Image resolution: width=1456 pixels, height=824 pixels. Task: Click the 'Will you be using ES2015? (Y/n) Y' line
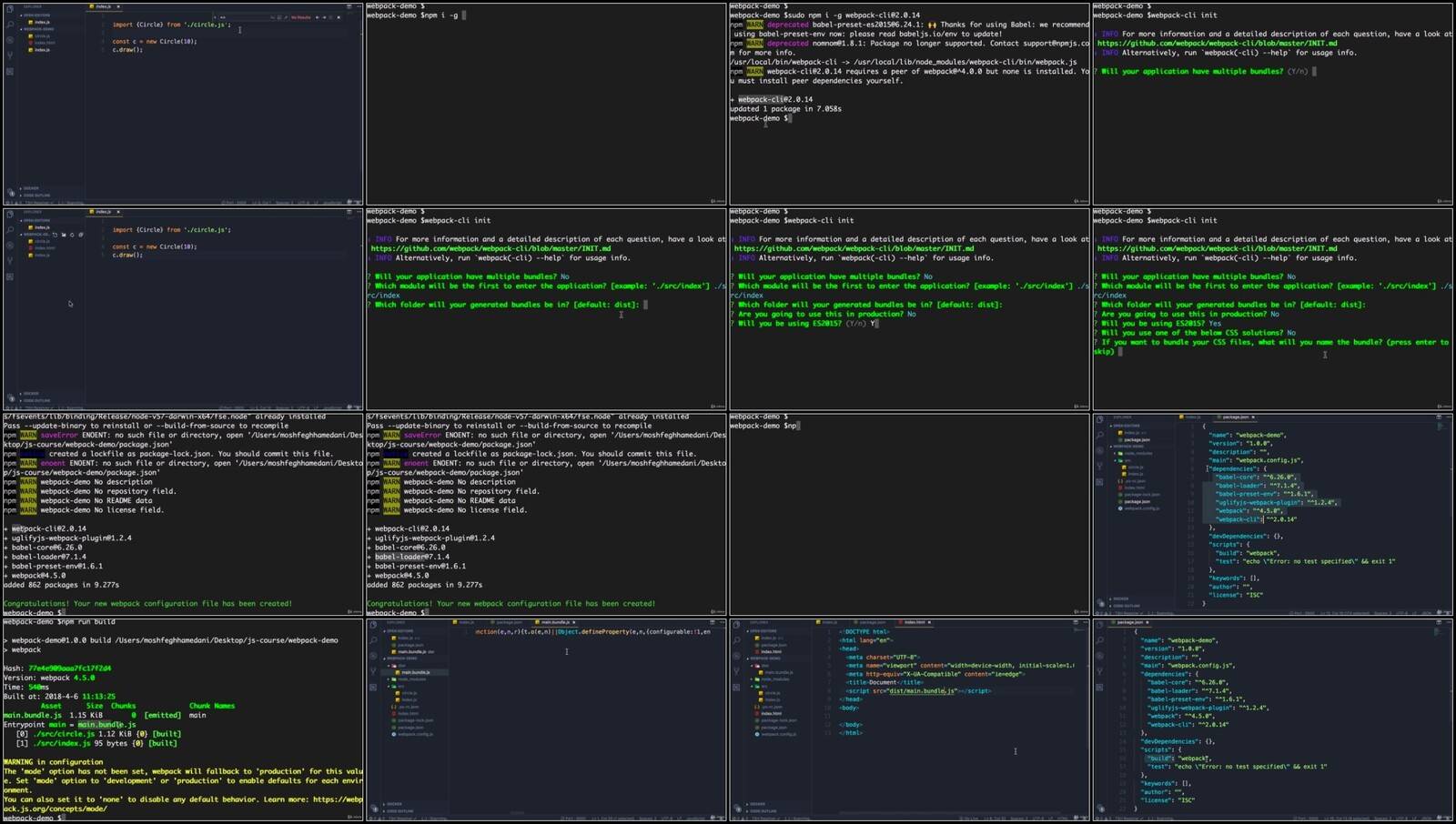click(x=804, y=323)
